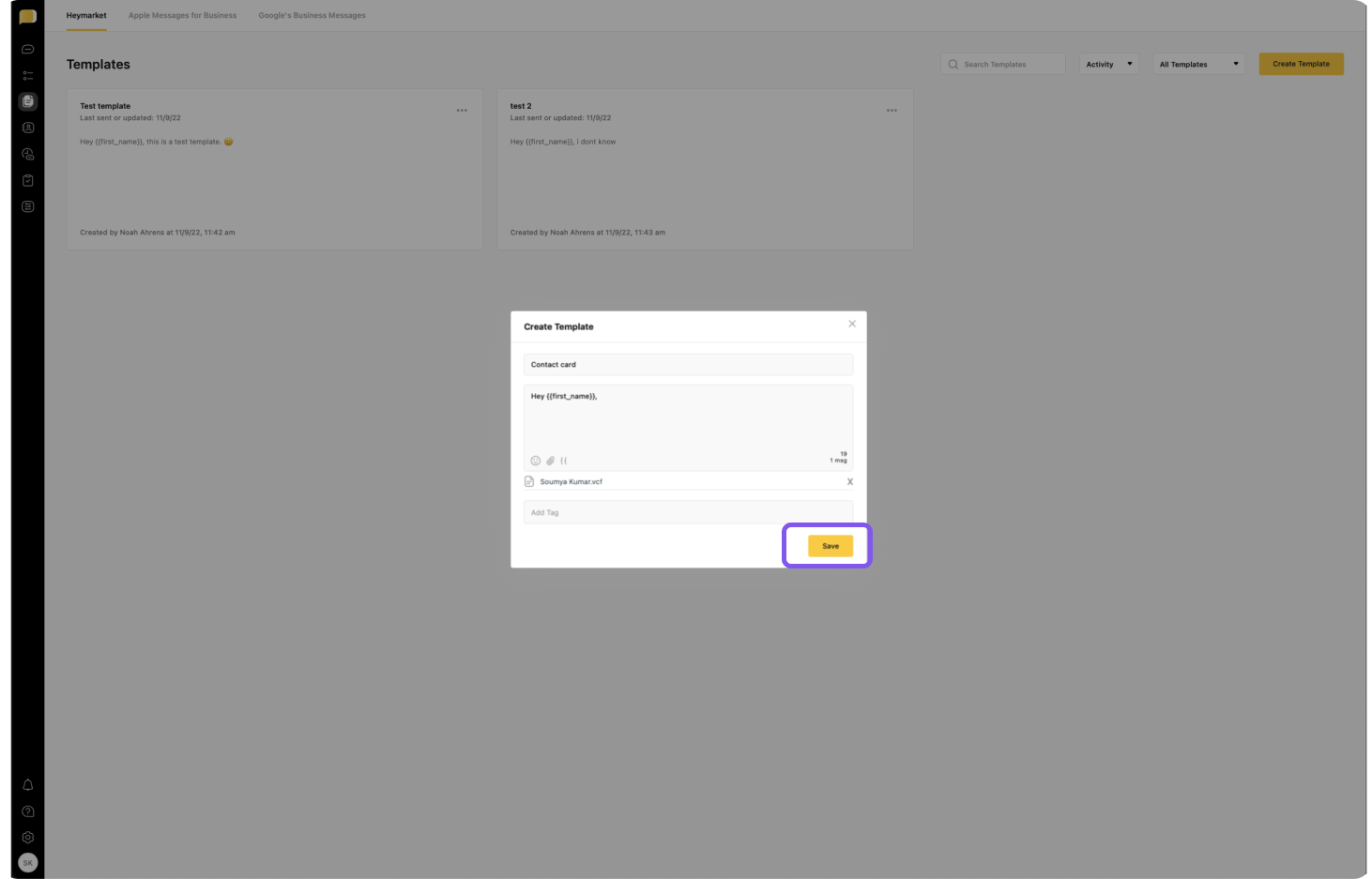The width and height of the screenshot is (1372, 879).
Task: Remove the Soumya Kumar.vcf attachment
Action: 850,482
